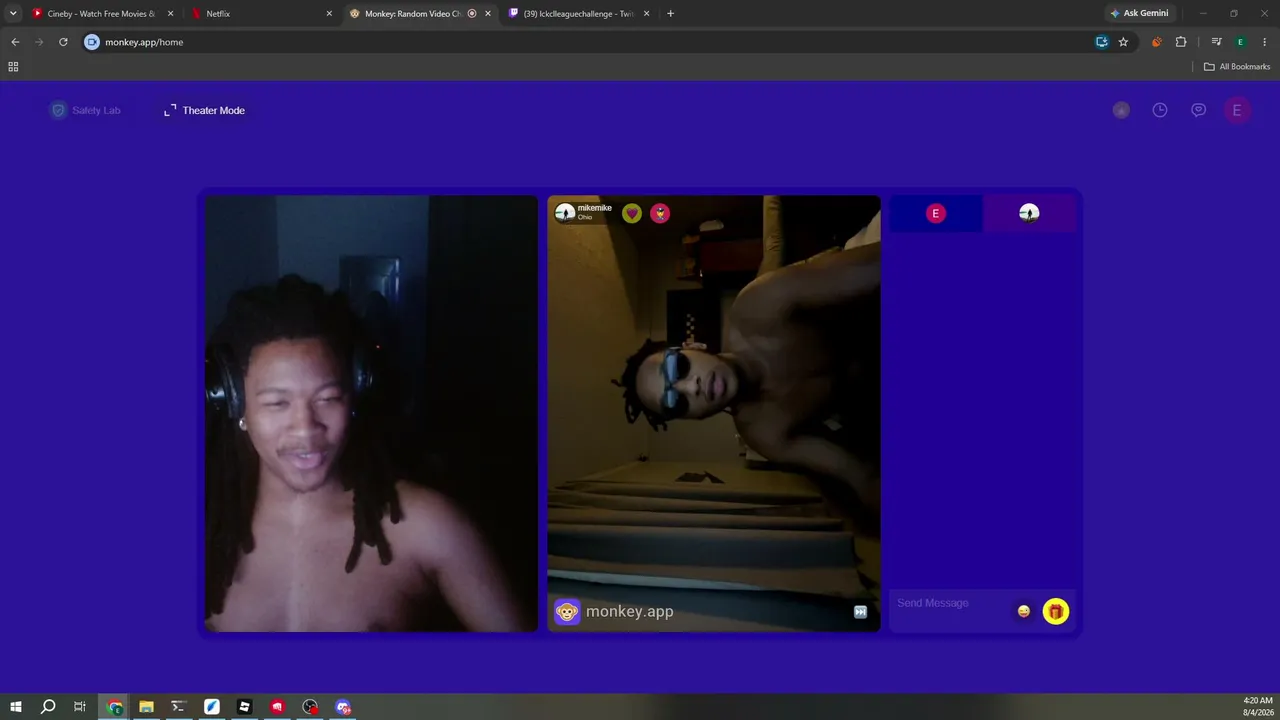1280x720 pixels.
Task: Open the E profile avatar on monkey.app
Action: click(x=1237, y=110)
